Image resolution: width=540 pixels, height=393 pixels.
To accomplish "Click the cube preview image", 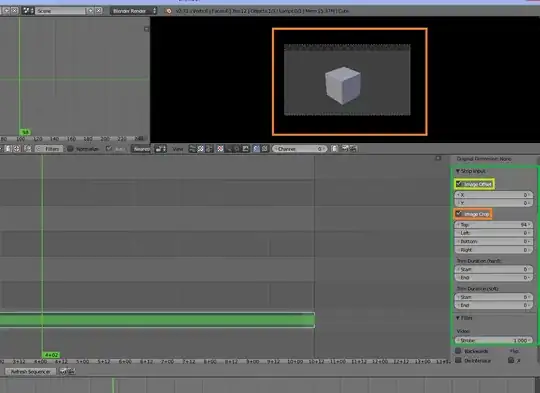I will tap(347, 80).
